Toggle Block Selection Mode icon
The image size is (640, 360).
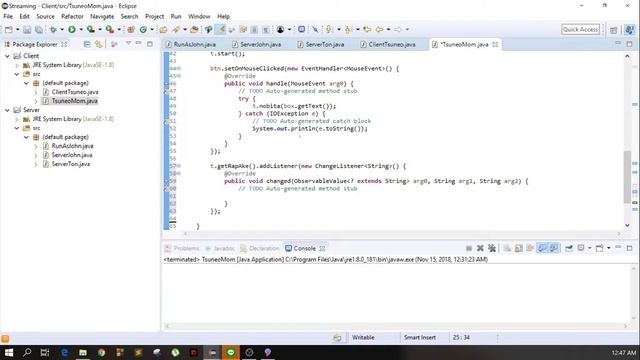pos(254,29)
